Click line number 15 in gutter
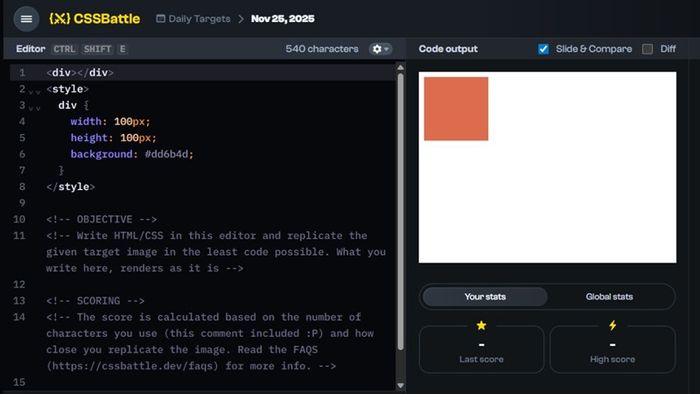Image resolution: width=700 pixels, height=394 pixels. coord(19,382)
